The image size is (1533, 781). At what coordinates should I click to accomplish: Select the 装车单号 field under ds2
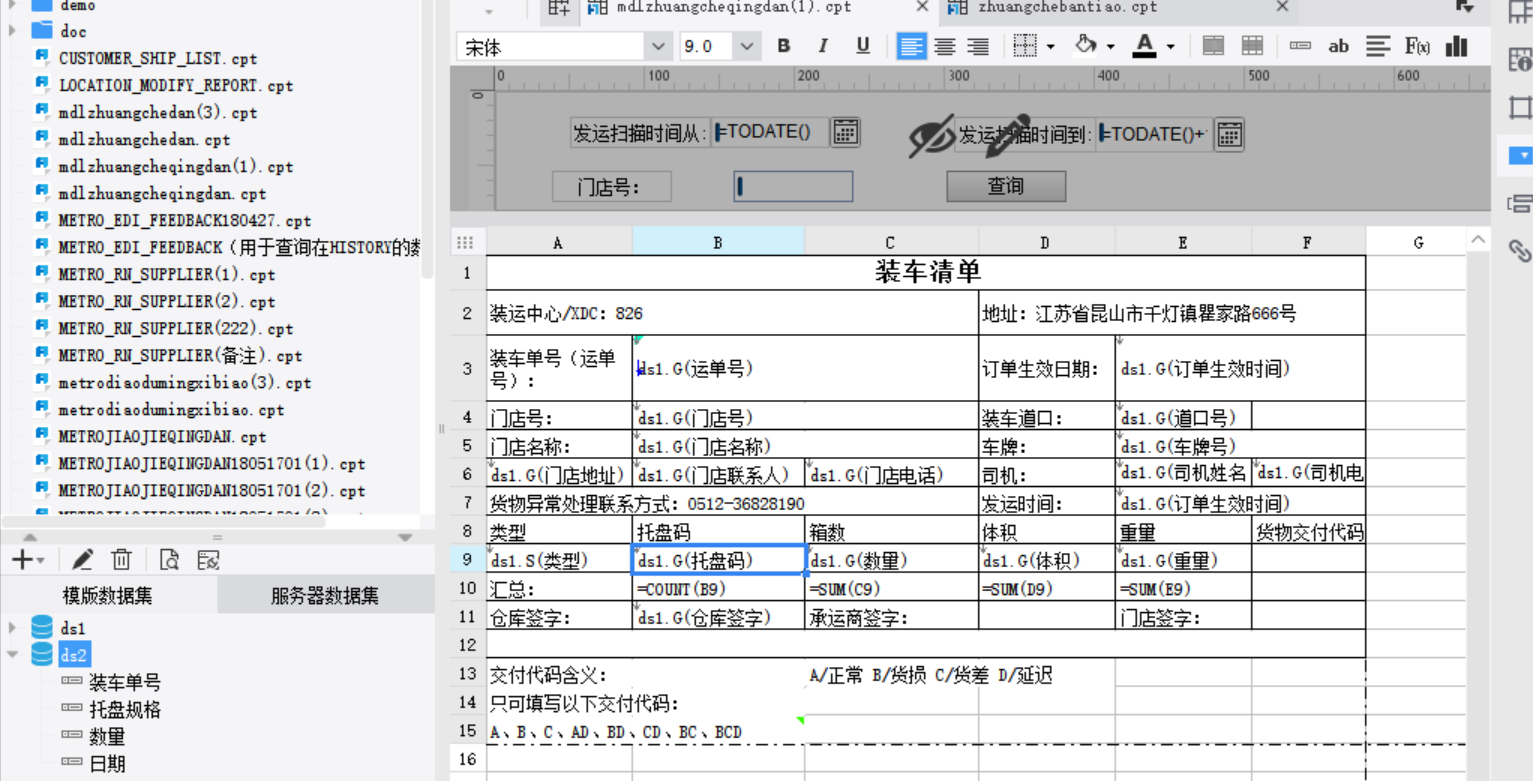pos(124,682)
